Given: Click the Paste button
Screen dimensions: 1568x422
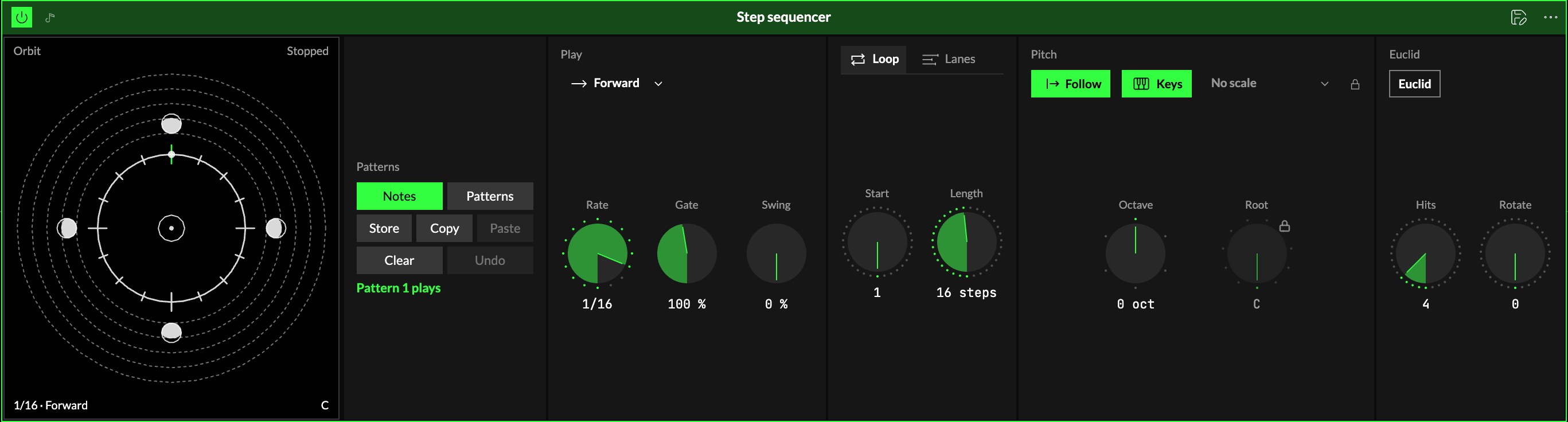Looking at the screenshot, I should (x=505, y=228).
